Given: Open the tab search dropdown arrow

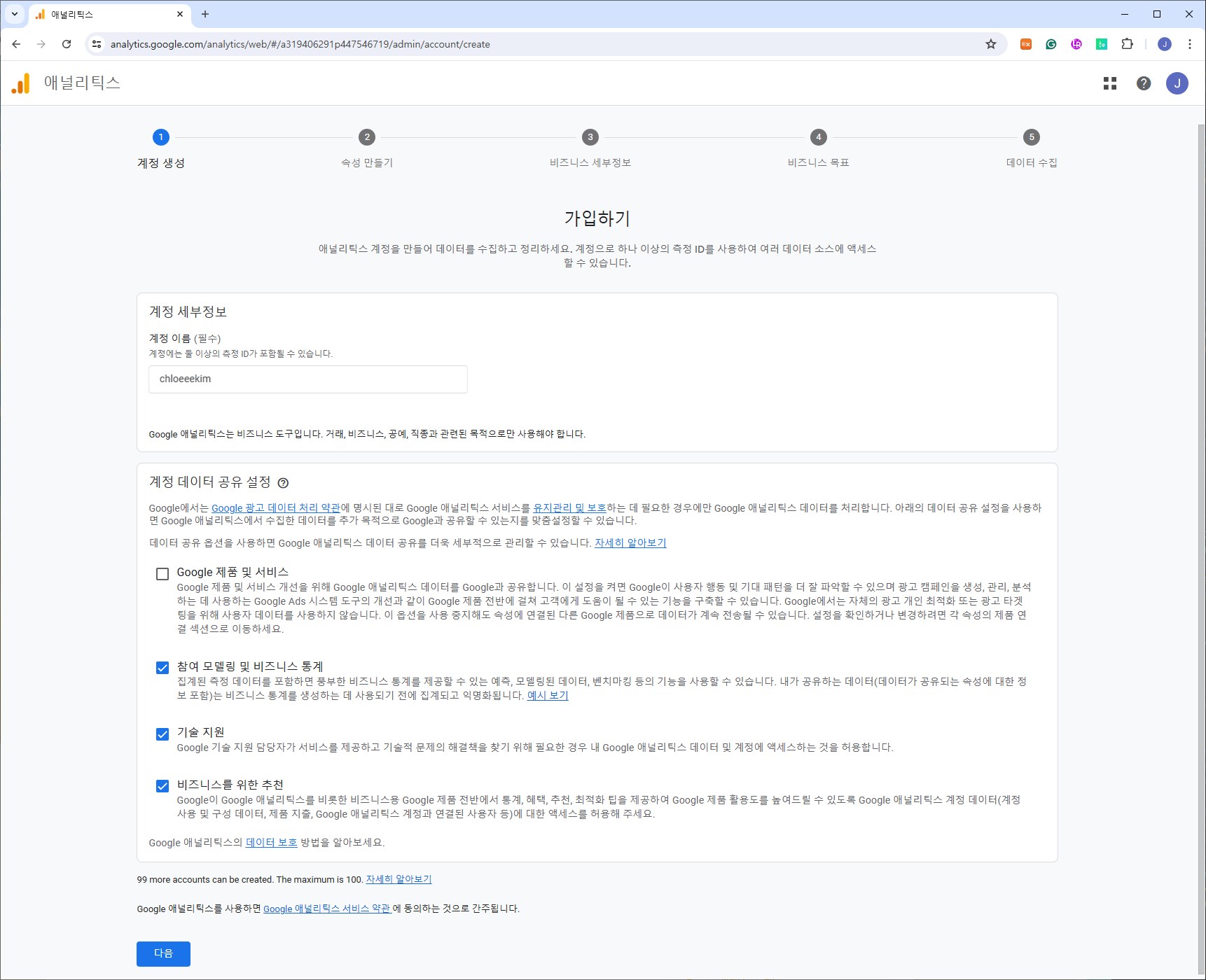Looking at the screenshot, I should click(14, 14).
